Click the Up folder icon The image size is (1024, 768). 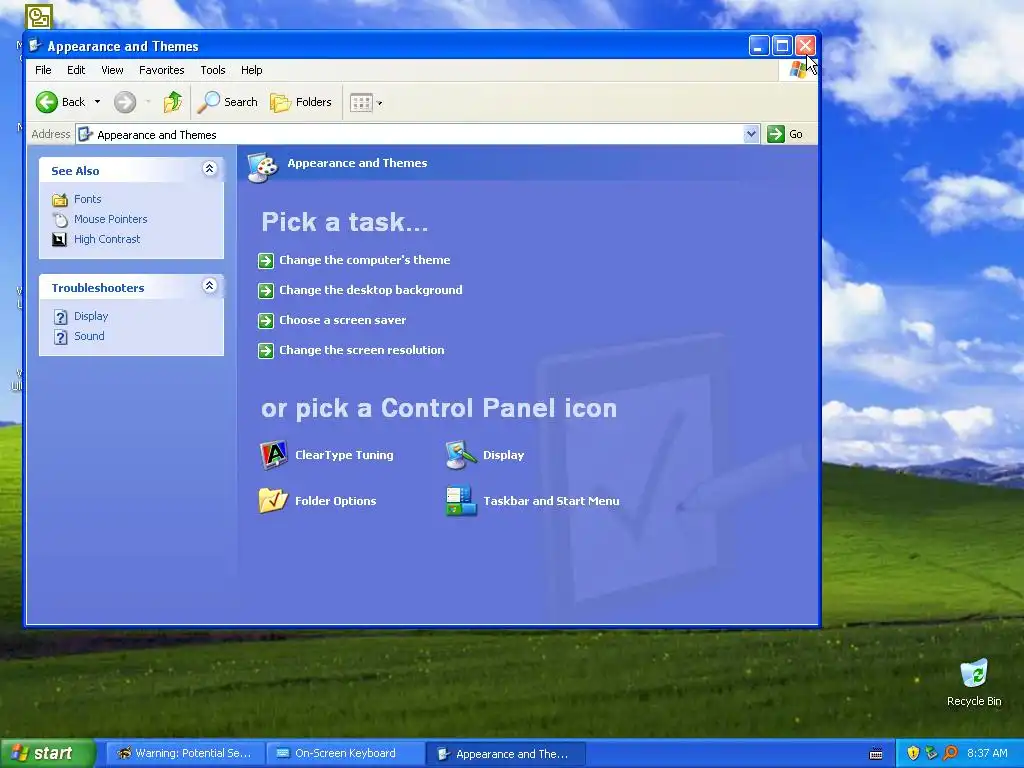173,102
